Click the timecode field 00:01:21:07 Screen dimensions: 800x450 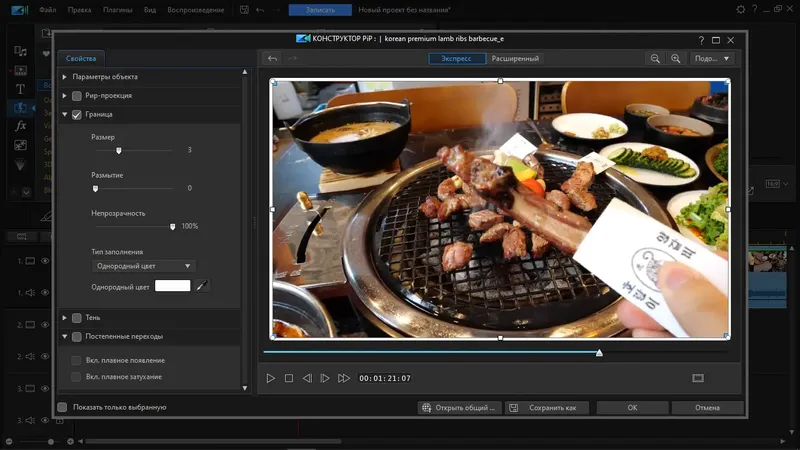(x=385, y=378)
